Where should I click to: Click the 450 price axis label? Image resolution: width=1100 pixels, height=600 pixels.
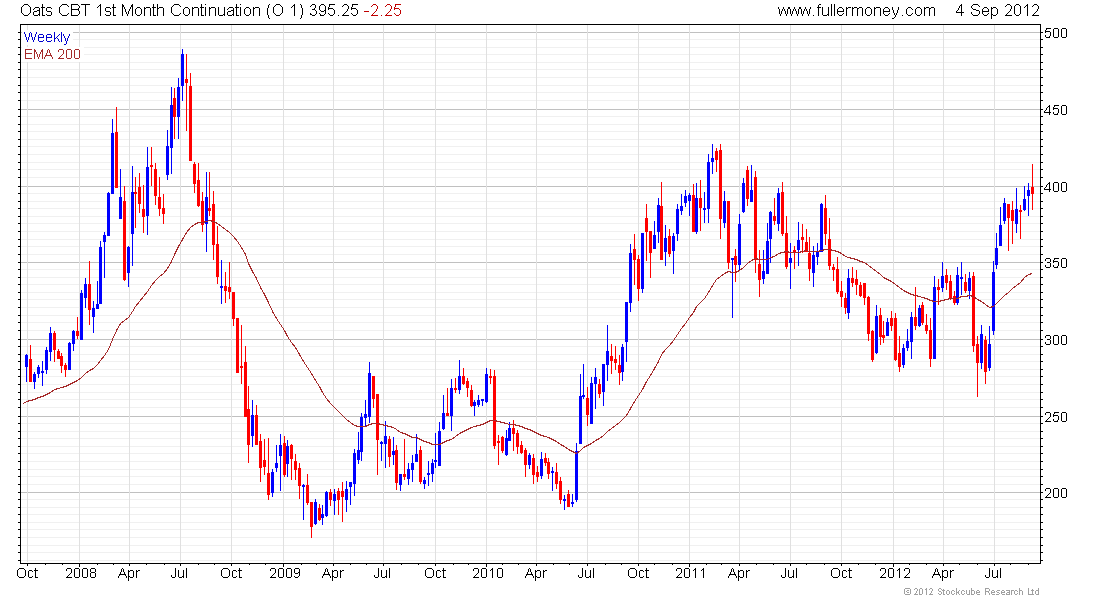(x=1056, y=110)
